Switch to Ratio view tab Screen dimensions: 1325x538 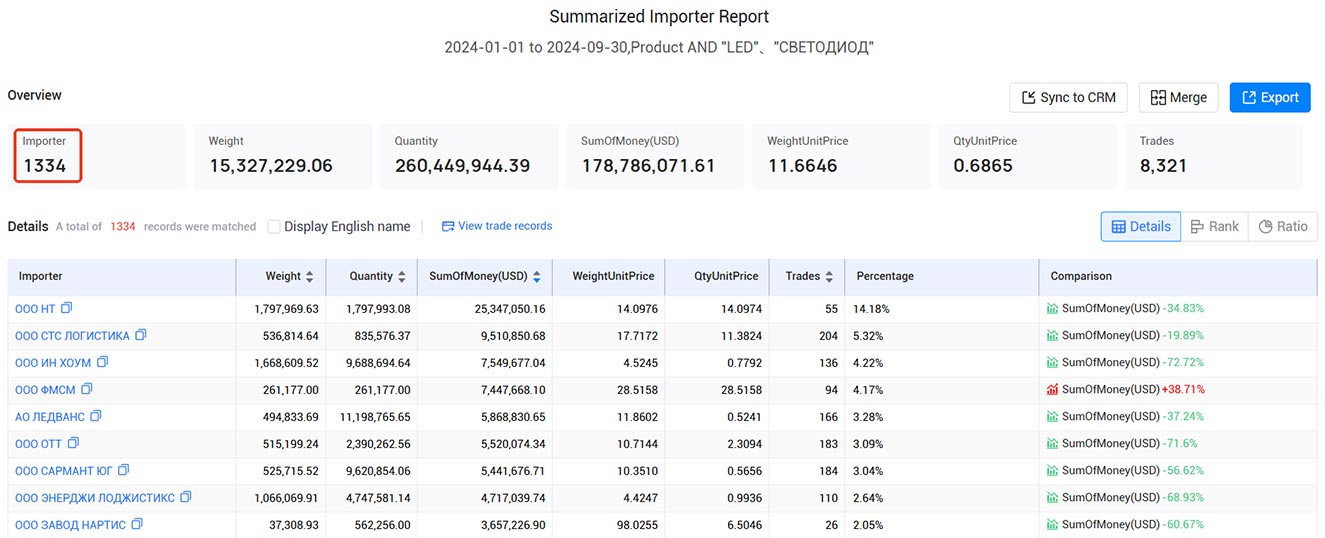pyautogui.click(x=1283, y=227)
